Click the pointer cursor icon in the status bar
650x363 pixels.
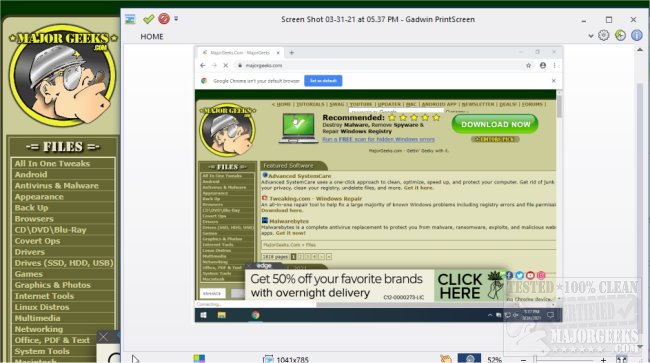point(135,359)
